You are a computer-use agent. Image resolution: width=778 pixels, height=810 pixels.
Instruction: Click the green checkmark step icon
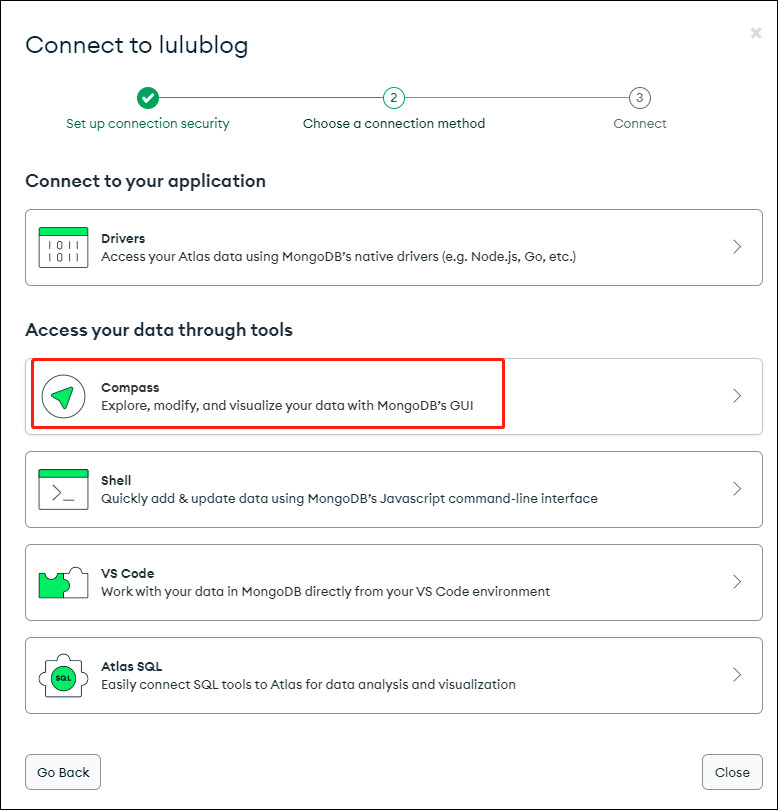(148, 98)
